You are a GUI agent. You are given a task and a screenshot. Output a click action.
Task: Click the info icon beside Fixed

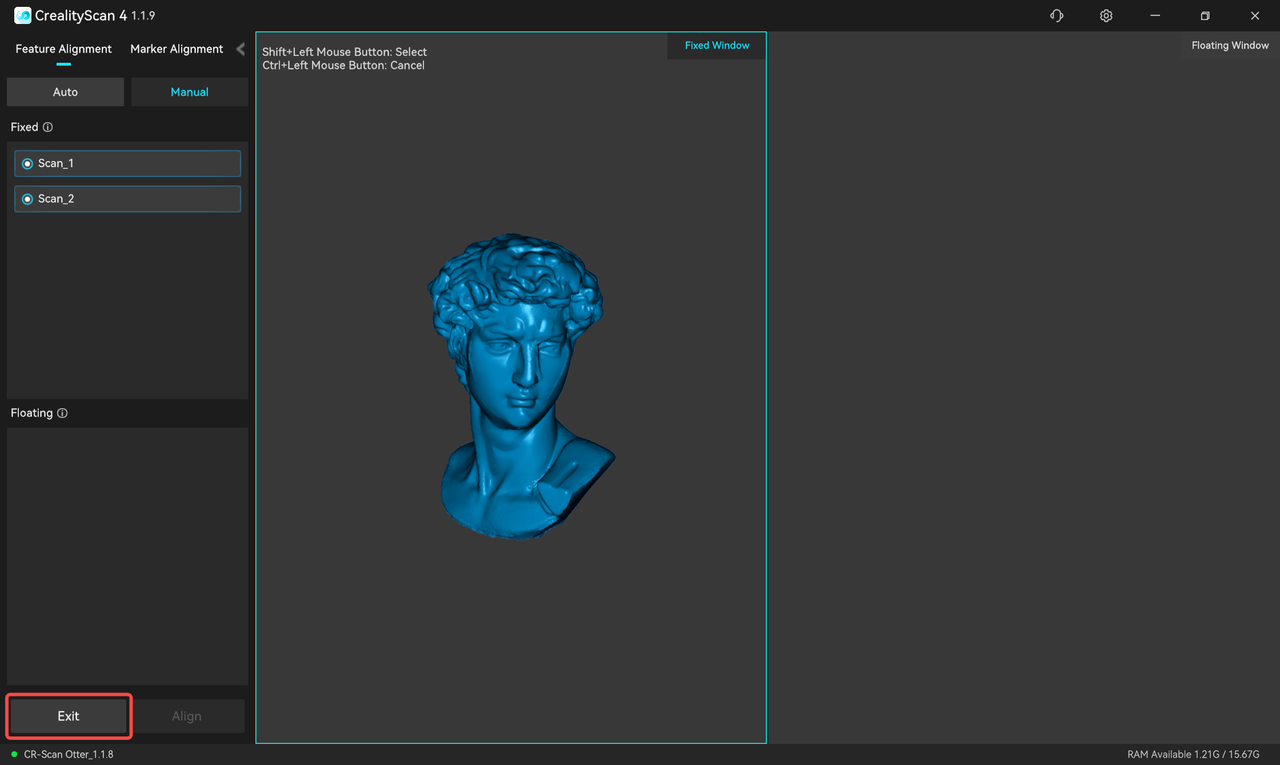click(48, 128)
